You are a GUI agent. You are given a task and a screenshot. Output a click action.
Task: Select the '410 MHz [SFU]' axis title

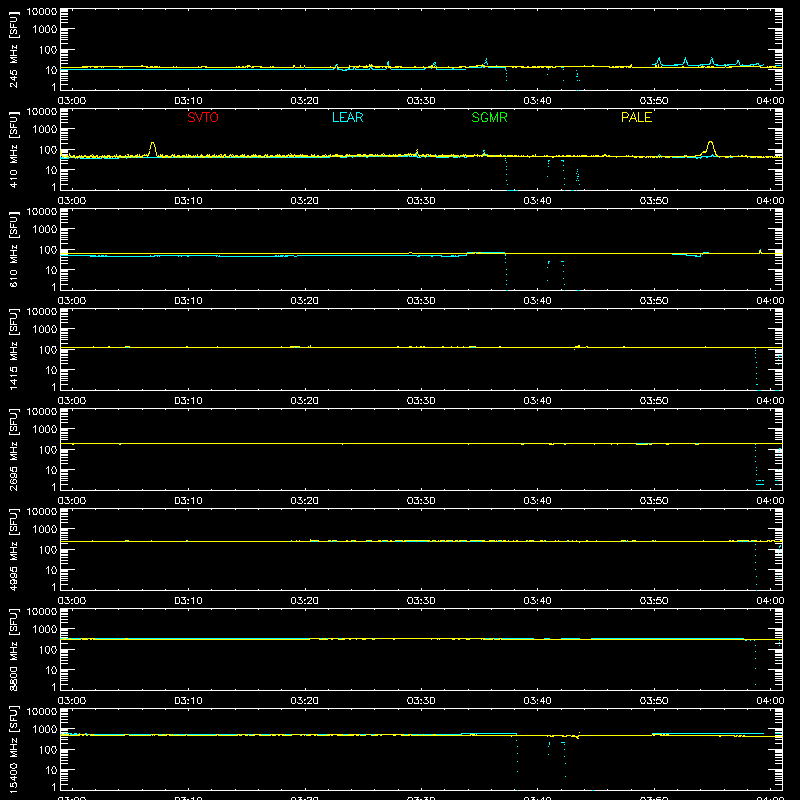click(14, 150)
